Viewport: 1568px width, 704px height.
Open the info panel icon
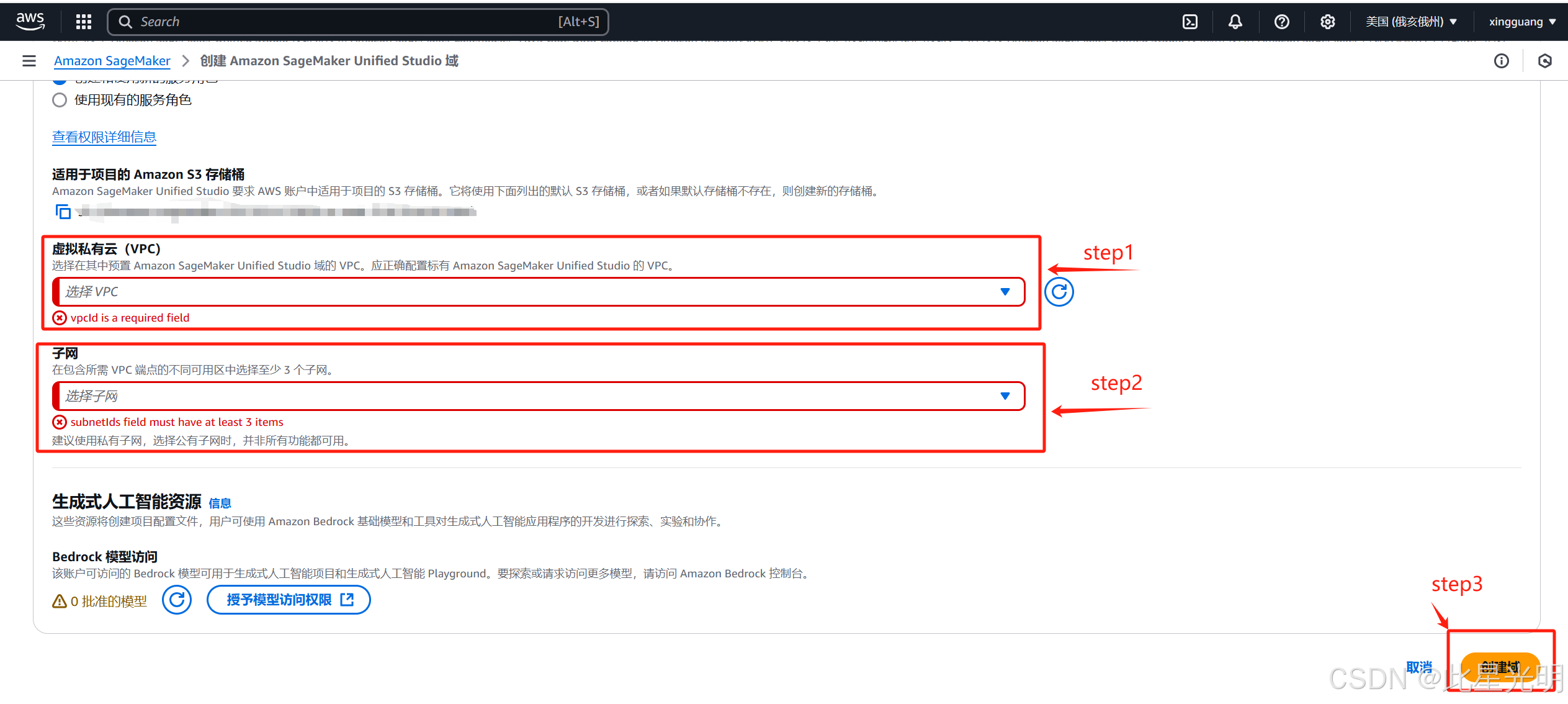pyautogui.click(x=1501, y=61)
